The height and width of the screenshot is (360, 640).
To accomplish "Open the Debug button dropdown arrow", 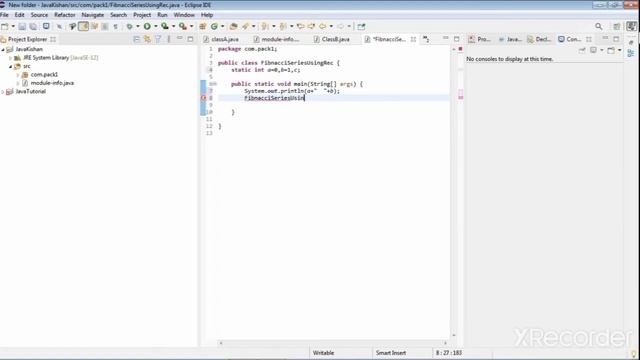I will pos(138,27).
